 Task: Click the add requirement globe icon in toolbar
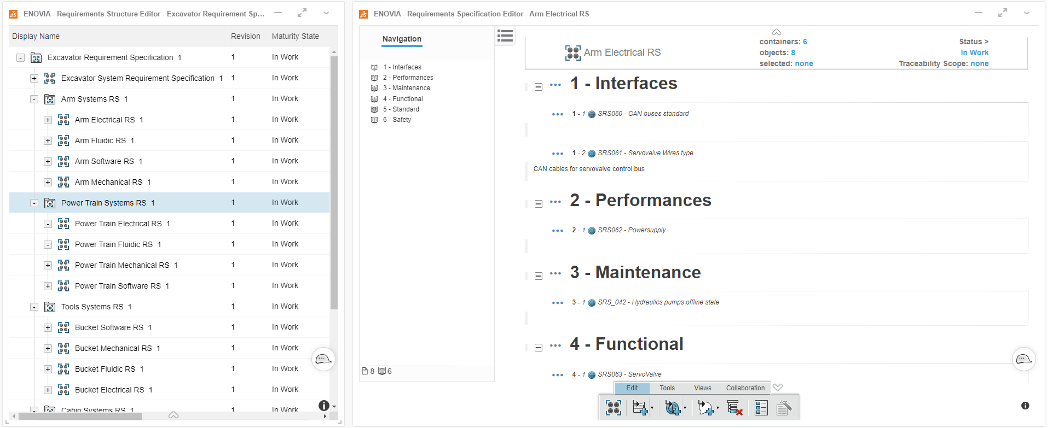pos(672,408)
